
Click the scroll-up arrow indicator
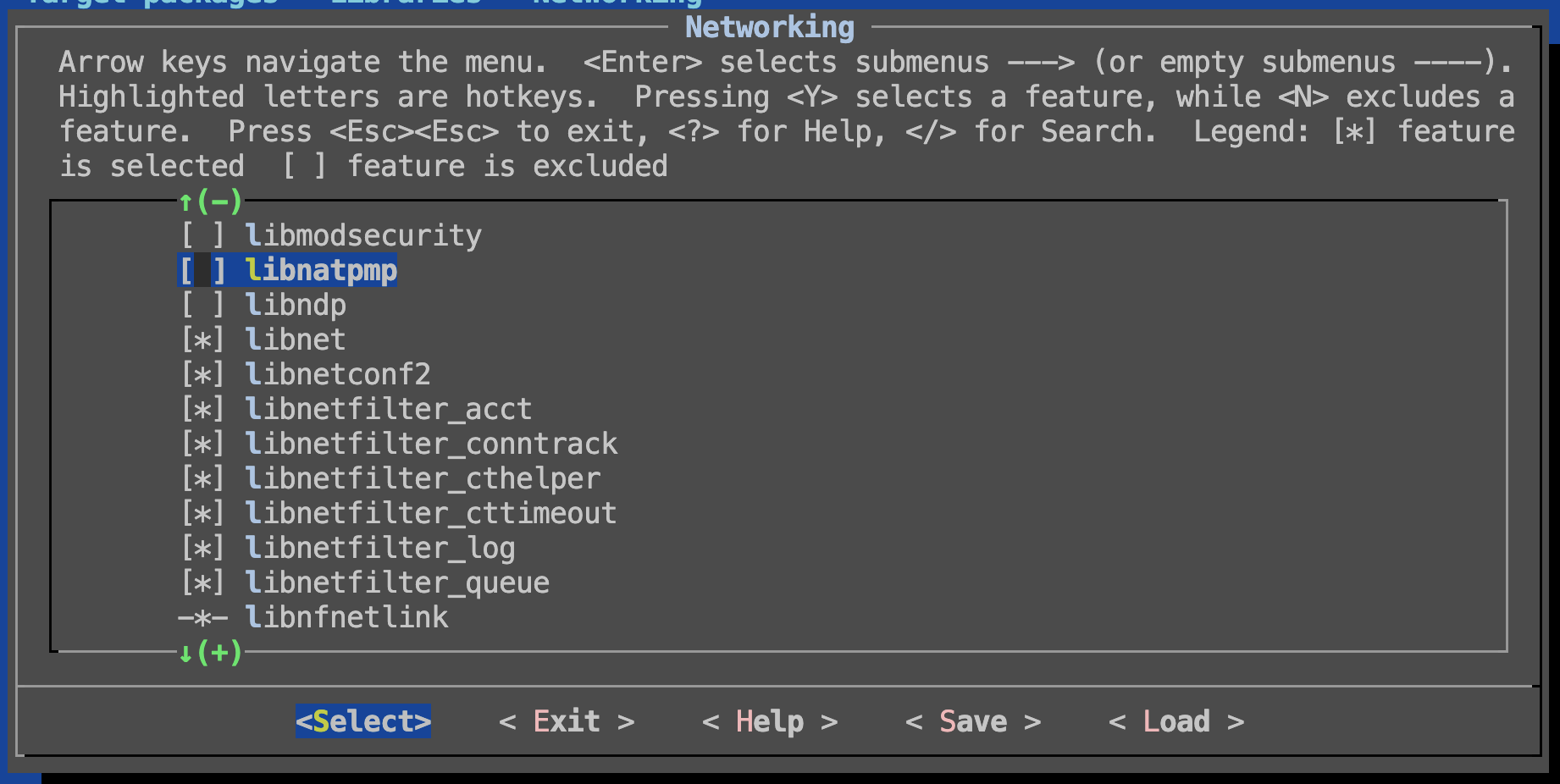click(185, 202)
